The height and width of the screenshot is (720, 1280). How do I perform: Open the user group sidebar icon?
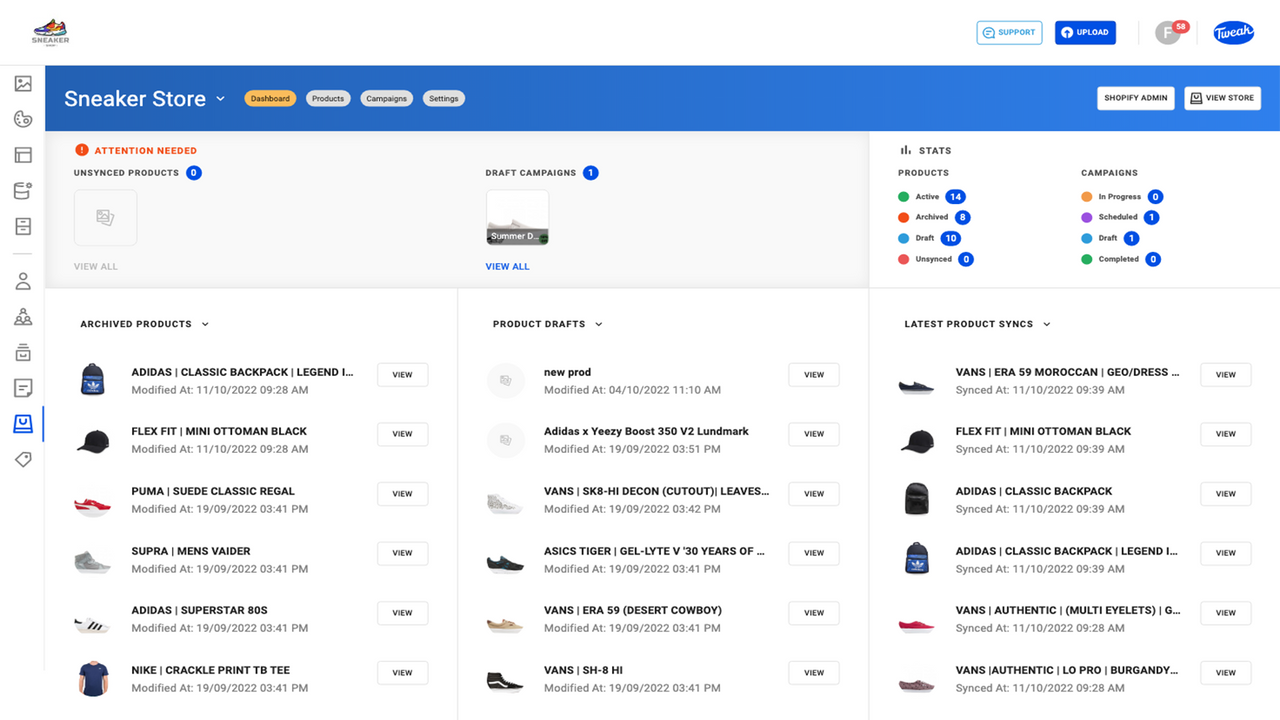(x=23, y=317)
